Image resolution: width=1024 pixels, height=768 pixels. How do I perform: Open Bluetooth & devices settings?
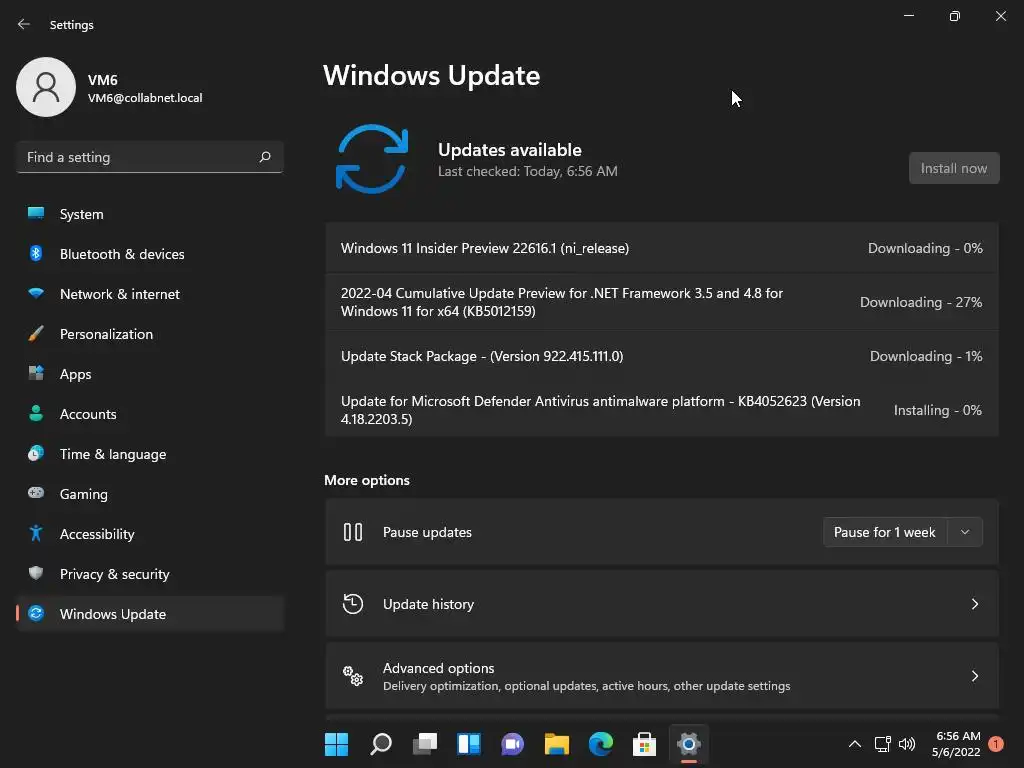pos(150,253)
